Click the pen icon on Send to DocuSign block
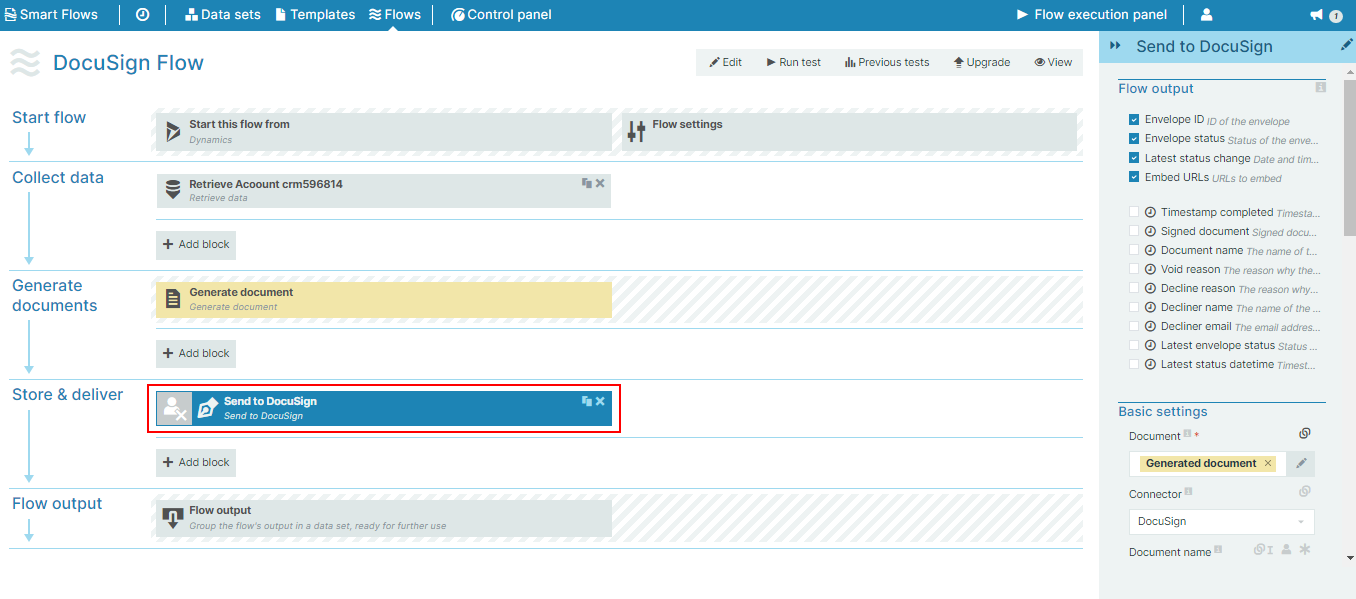This screenshot has height=599, width=1356. coord(207,408)
